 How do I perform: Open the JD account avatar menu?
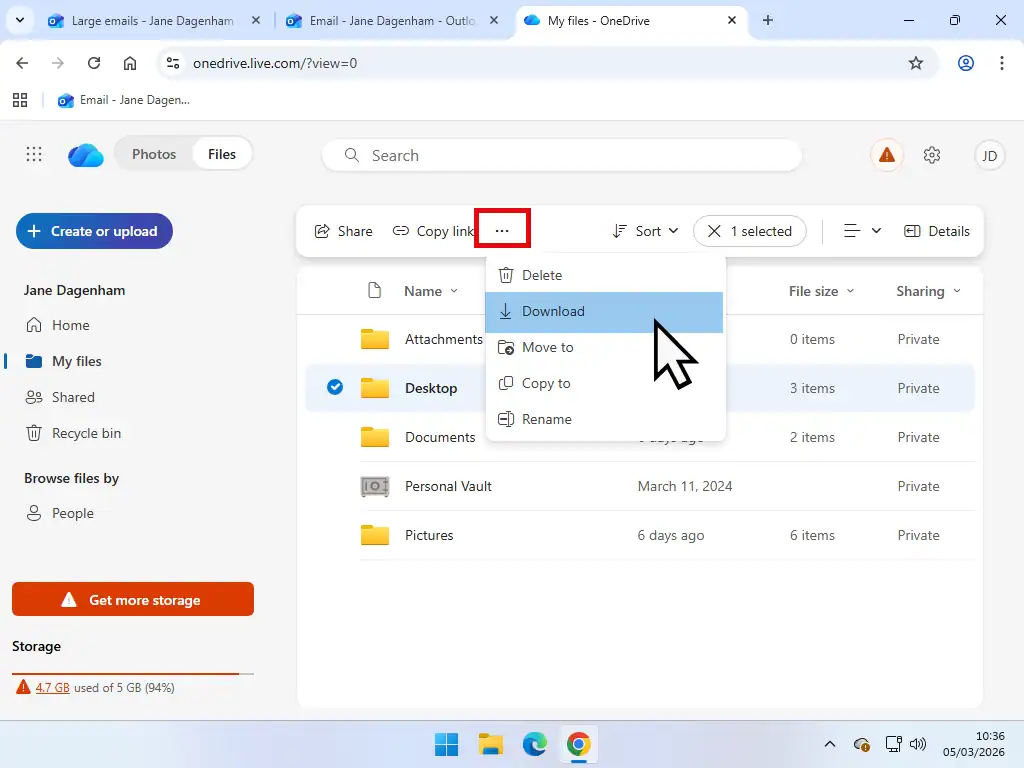(989, 155)
